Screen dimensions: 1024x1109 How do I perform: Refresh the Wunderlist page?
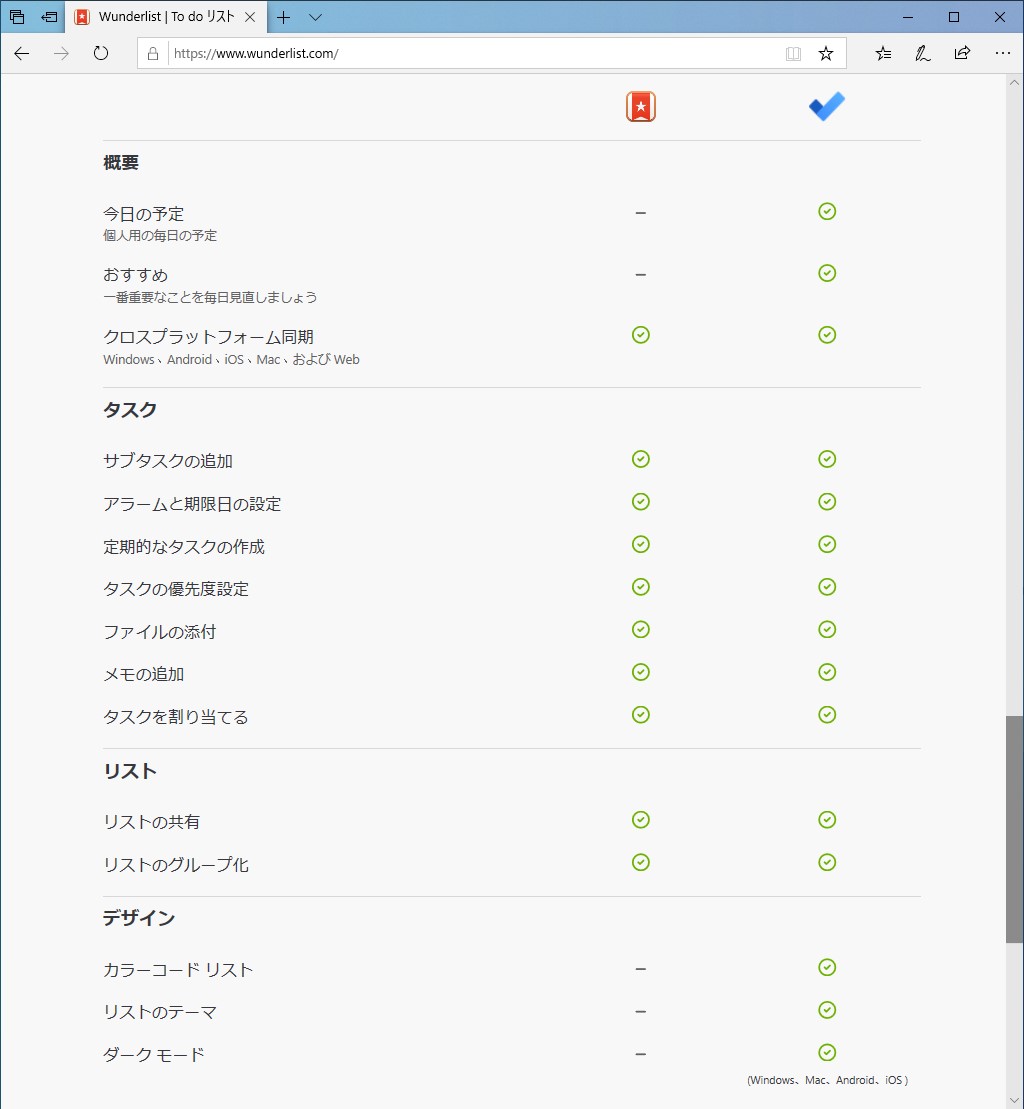click(100, 53)
